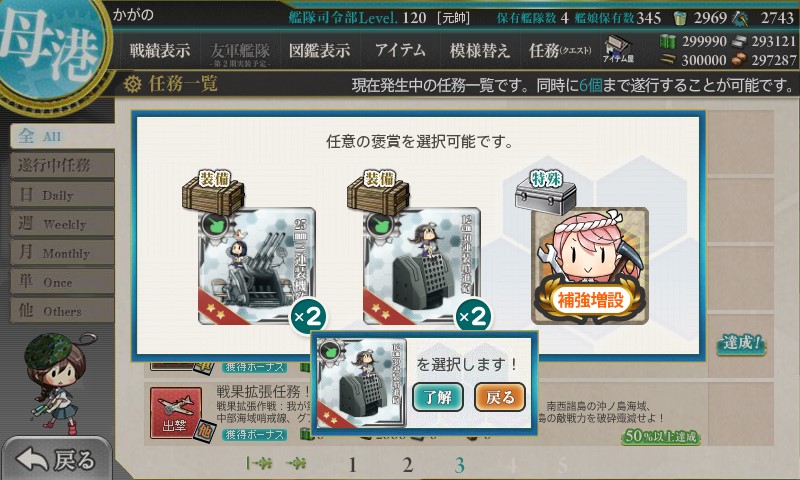Click the 母港 home port emblem
Image resolution: width=800 pixels, height=480 pixels.
click(x=51, y=48)
